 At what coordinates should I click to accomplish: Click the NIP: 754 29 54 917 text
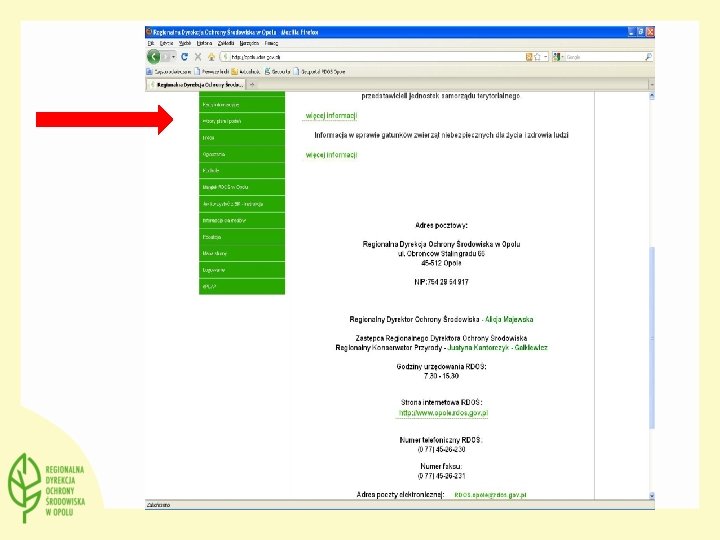[441, 282]
